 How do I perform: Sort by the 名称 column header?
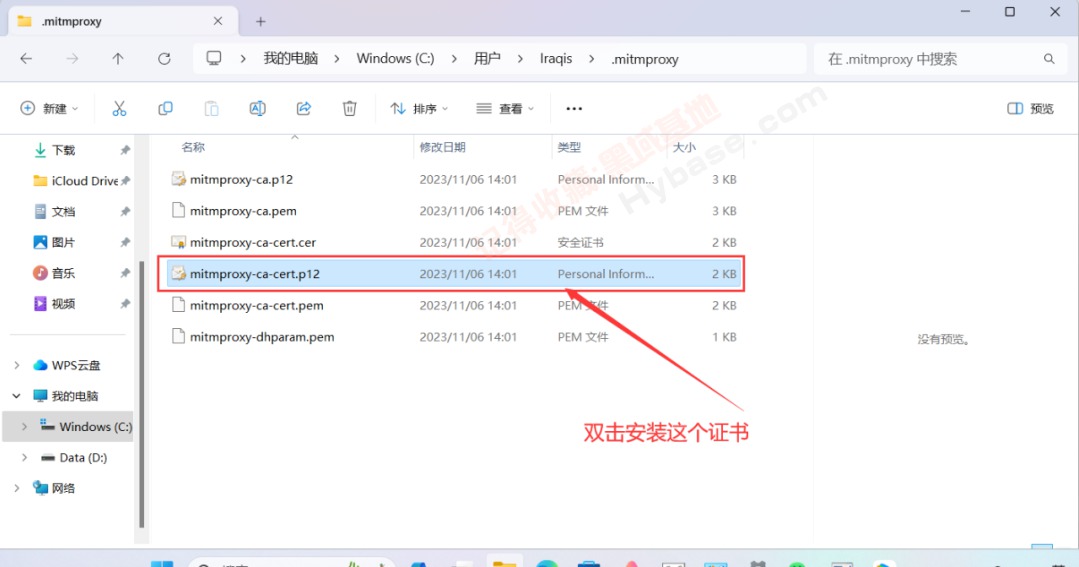pyautogui.click(x=193, y=147)
